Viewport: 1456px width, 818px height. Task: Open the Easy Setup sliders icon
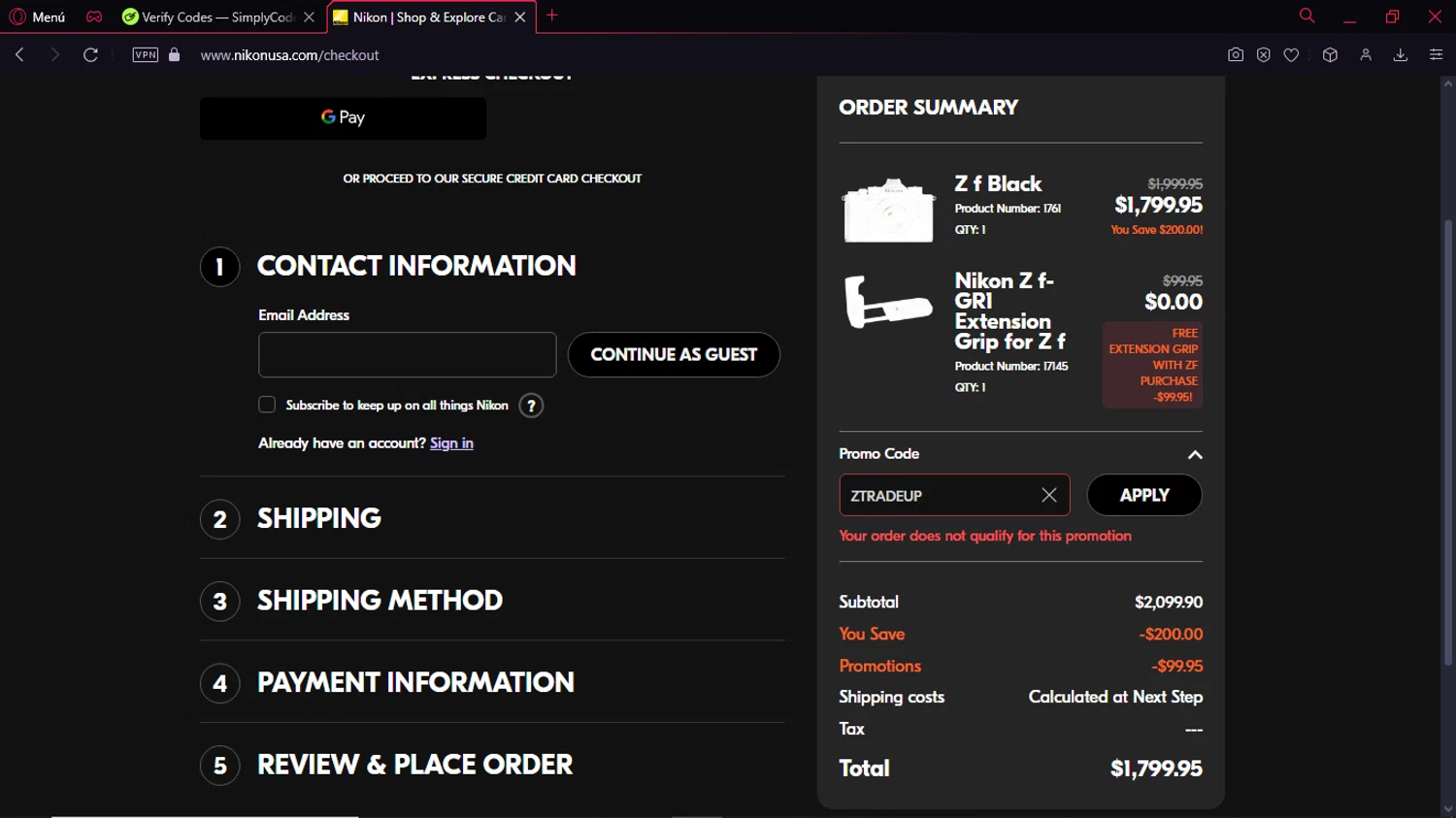(x=1436, y=55)
